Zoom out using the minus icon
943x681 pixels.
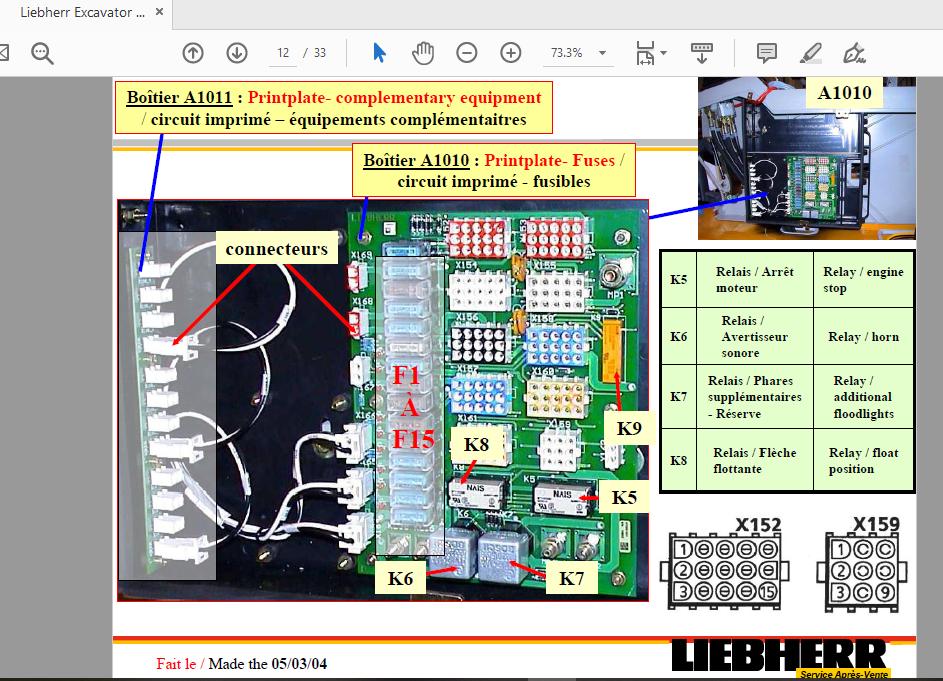[x=466, y=52]
